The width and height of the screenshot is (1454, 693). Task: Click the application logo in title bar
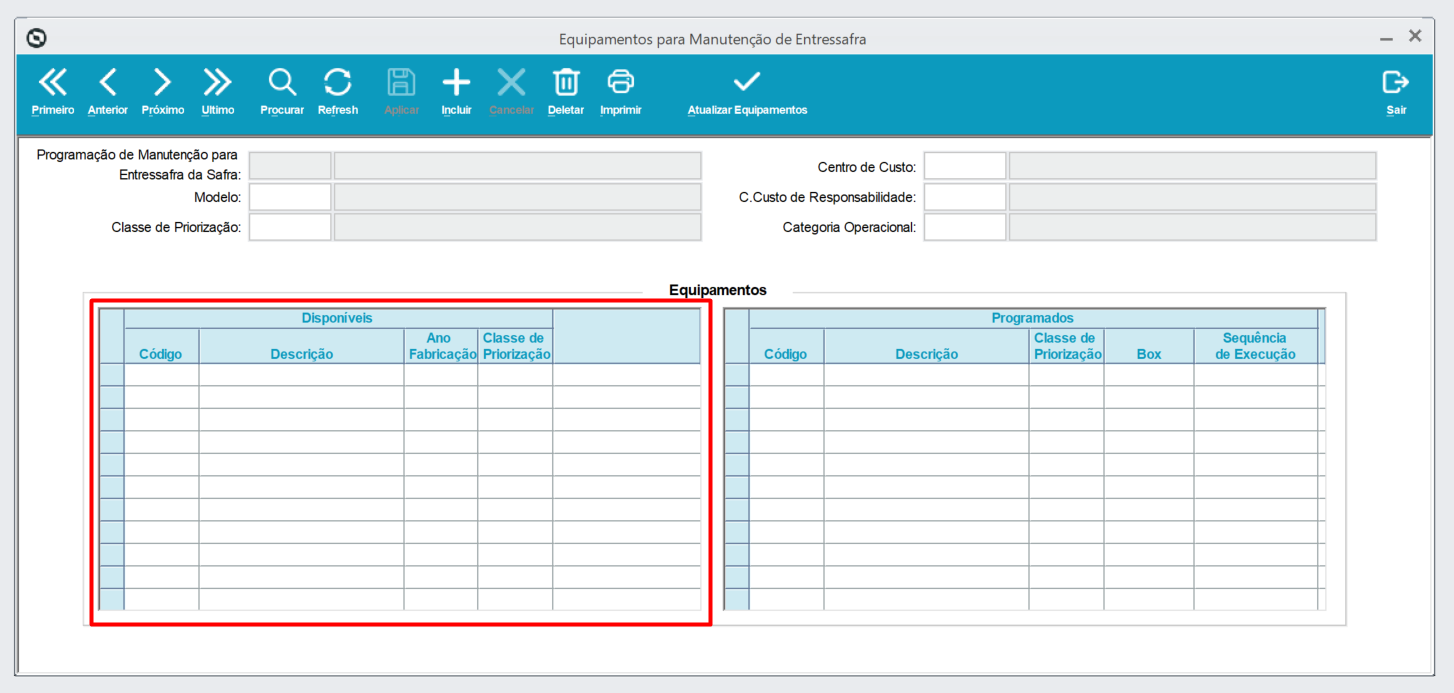pyautogui.click(x=37, y=39)
